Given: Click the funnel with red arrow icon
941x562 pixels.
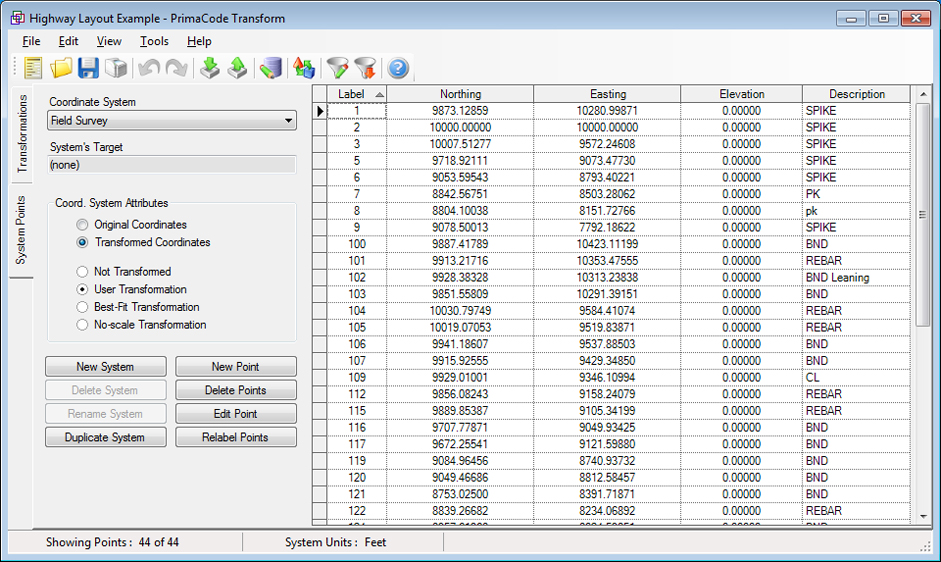Looking at the screenshot, I should (365, 68).
